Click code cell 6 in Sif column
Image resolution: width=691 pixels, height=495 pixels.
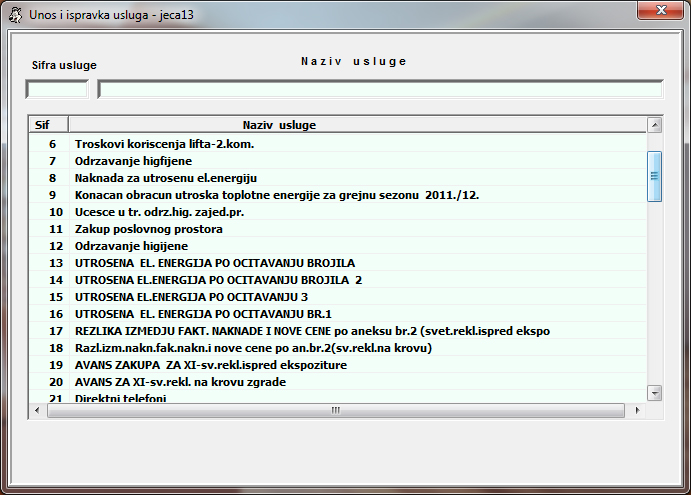point(49,144)
